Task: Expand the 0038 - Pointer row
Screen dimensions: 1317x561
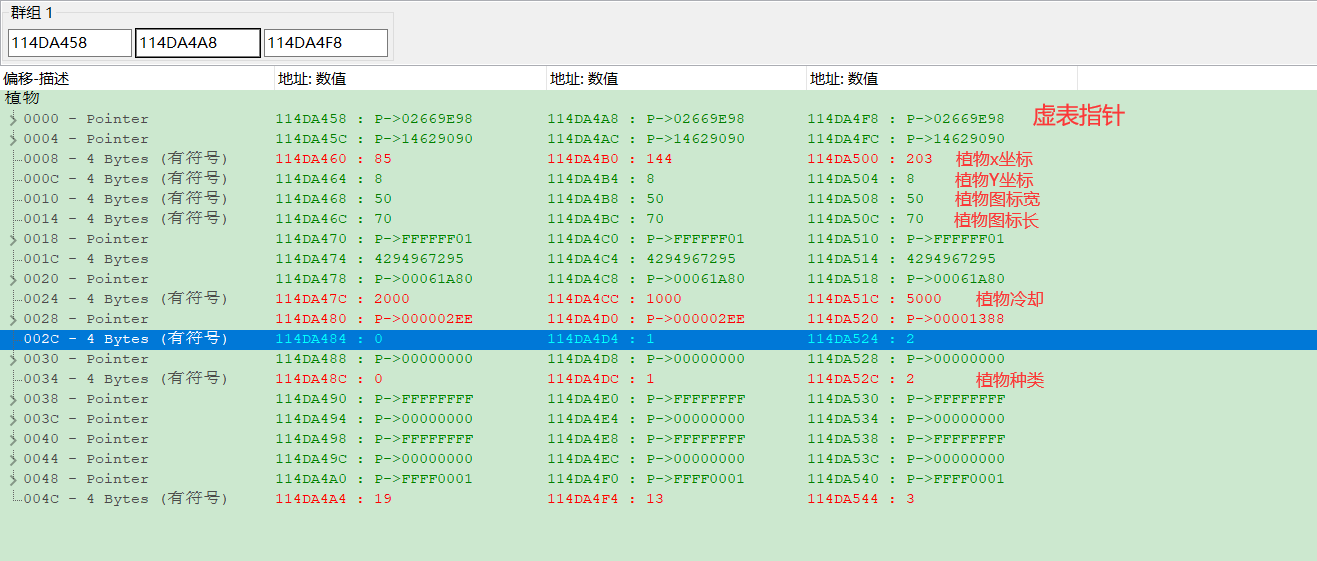Action: [x=13, y=399]
